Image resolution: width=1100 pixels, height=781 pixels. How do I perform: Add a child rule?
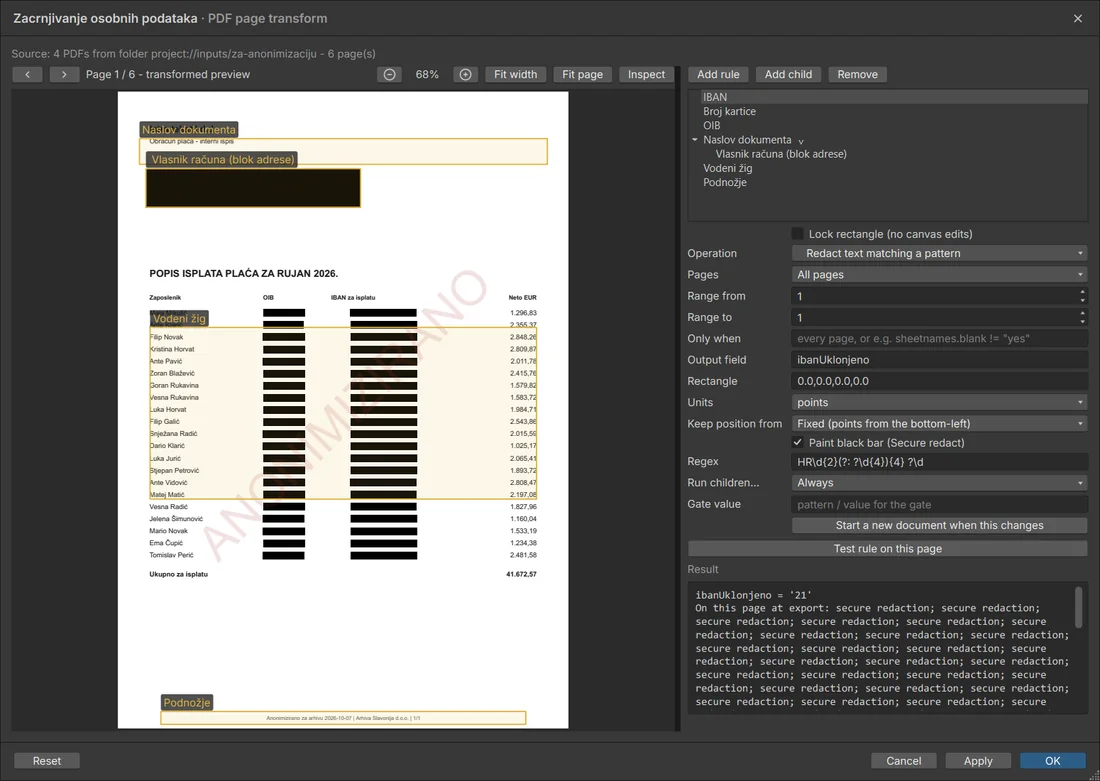[x=788, y=74]
